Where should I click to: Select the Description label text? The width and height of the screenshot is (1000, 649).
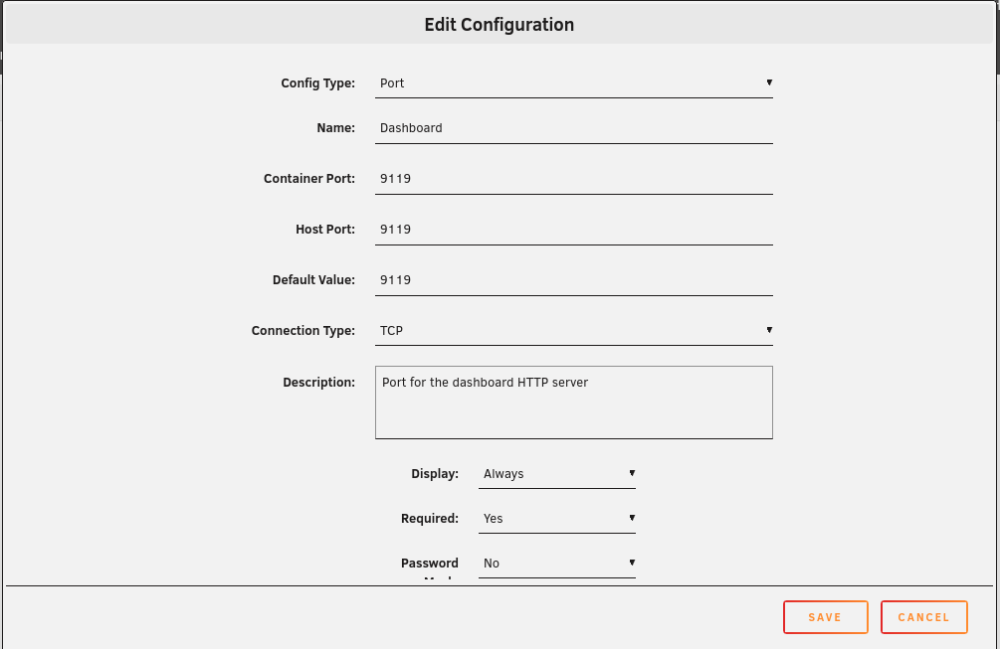tap(319, 383)
